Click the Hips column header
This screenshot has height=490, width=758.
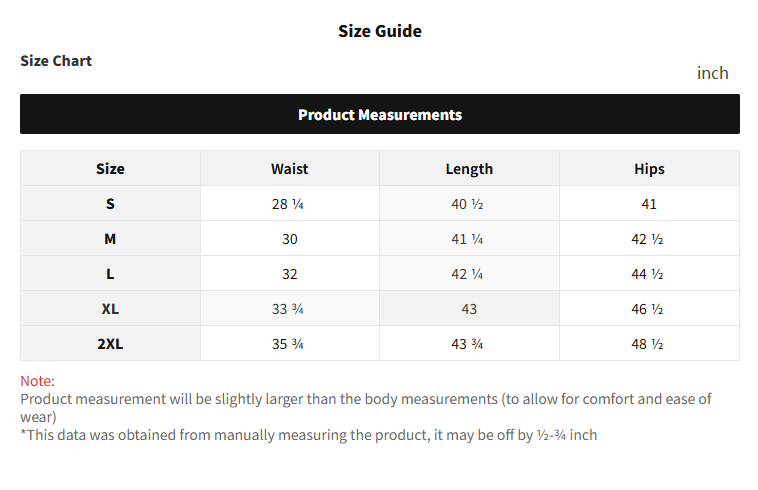click(649, 169)
